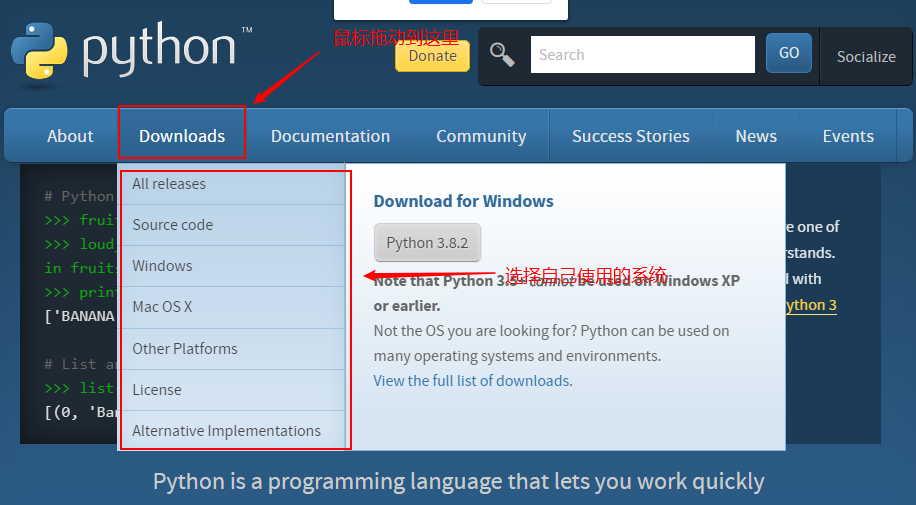Open the Community menu
Screen dimensions: 916x505
[x=481, y=136]
